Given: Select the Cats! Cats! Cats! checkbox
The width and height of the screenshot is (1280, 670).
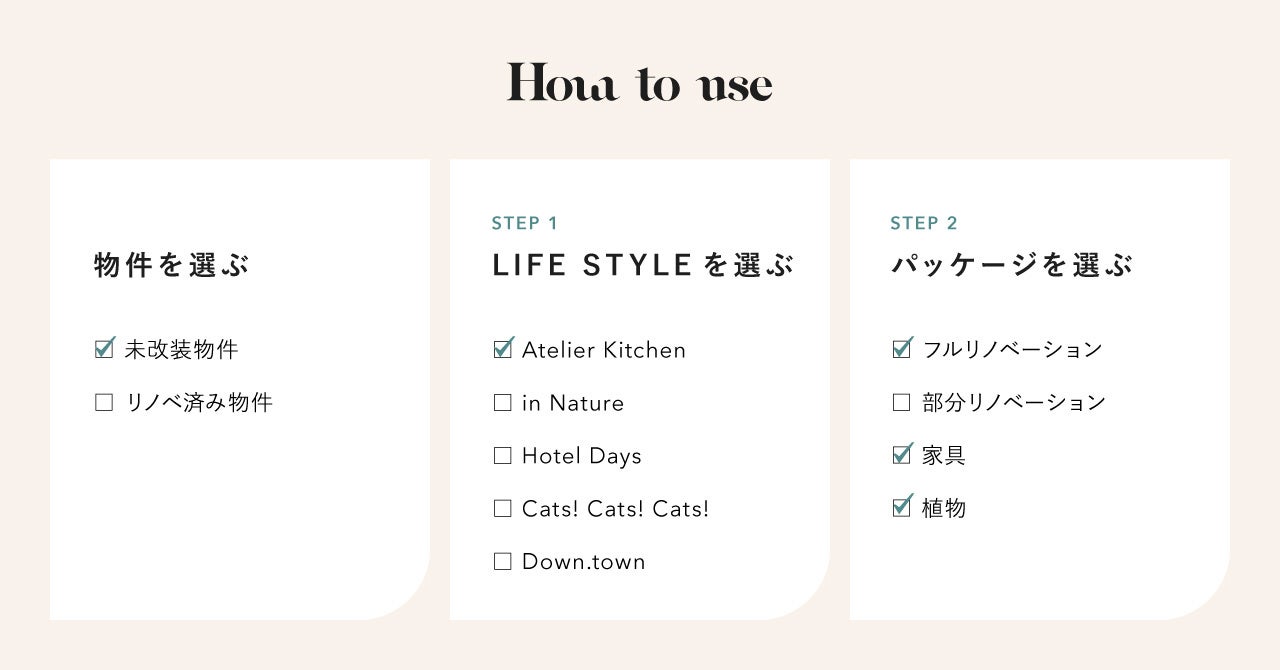Looking at the screenshot, I should (503, 508).
